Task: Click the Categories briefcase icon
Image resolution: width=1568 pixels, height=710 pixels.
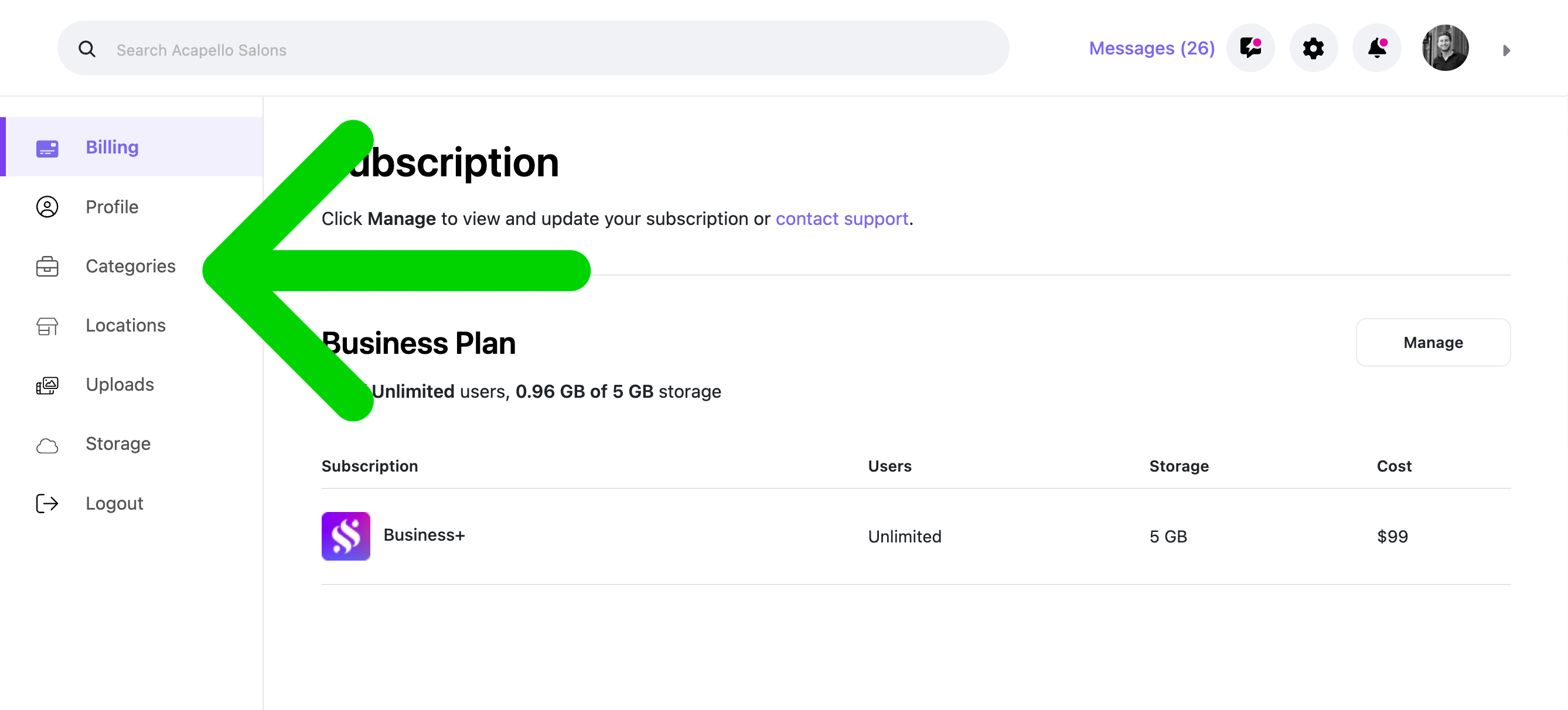Action: [47, 266]
